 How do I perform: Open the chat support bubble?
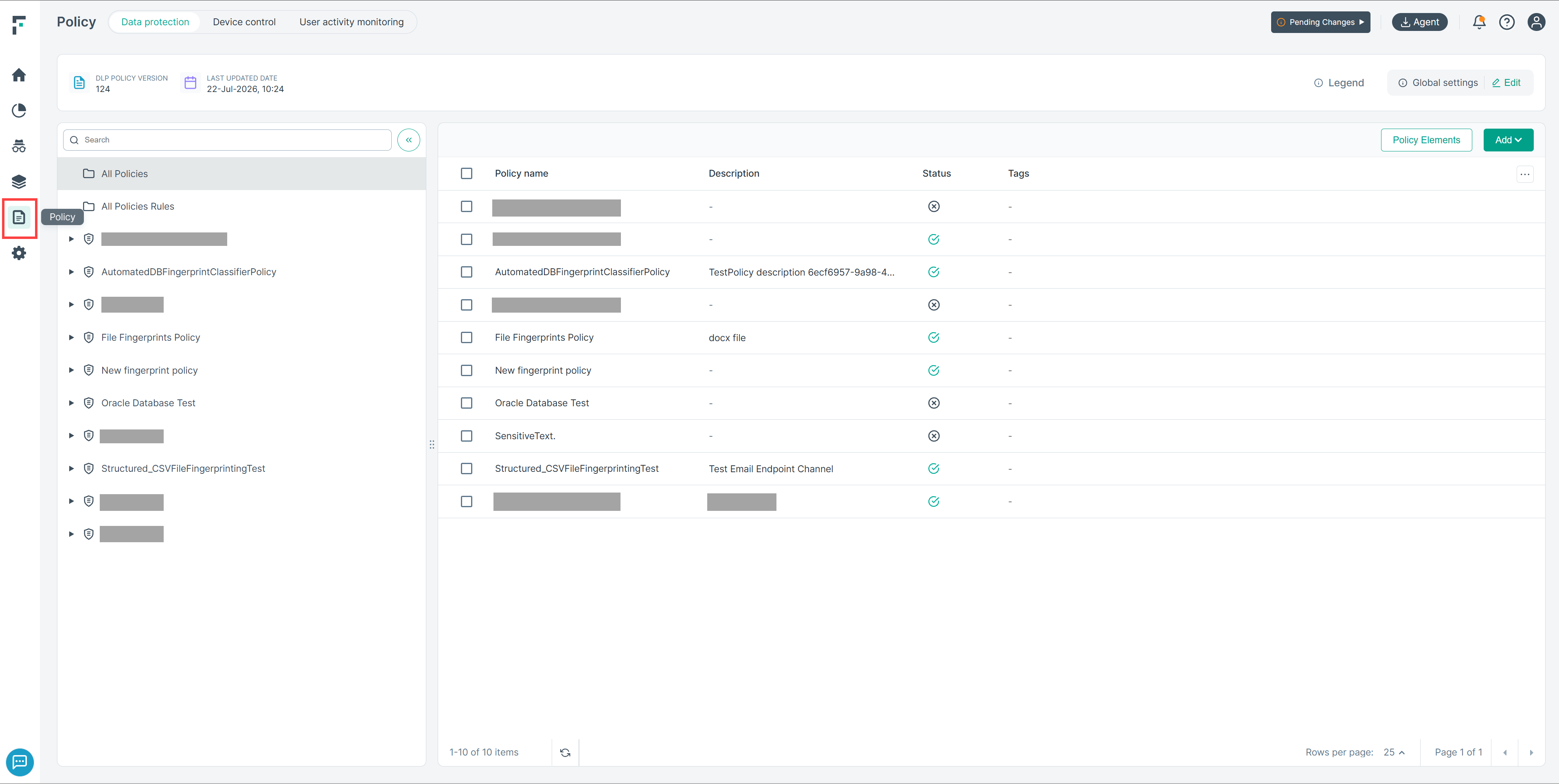(x=20, y=762)
